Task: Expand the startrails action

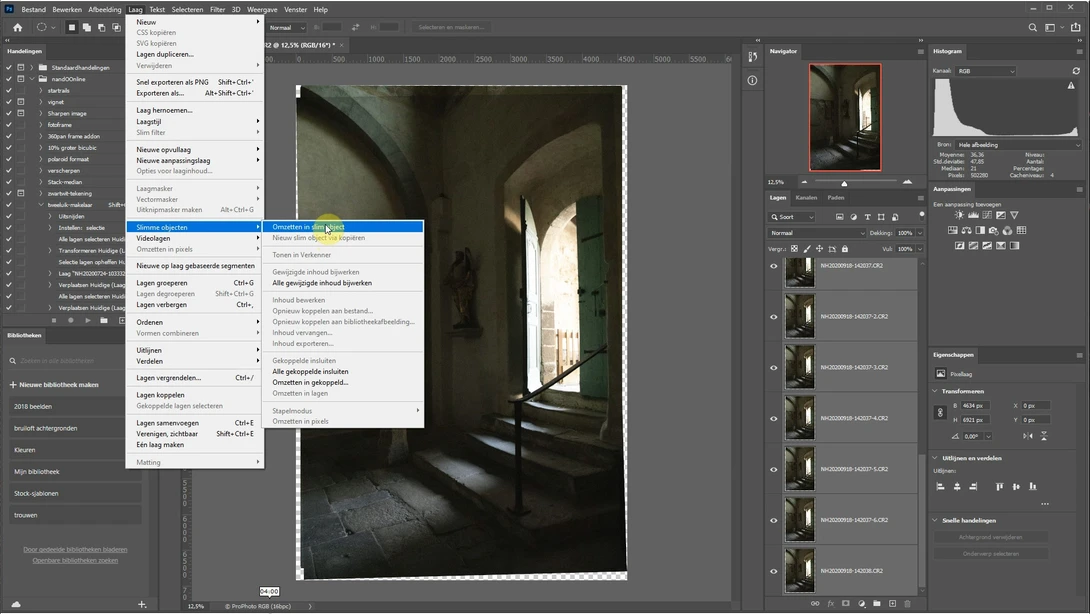Action: point(41,90)
